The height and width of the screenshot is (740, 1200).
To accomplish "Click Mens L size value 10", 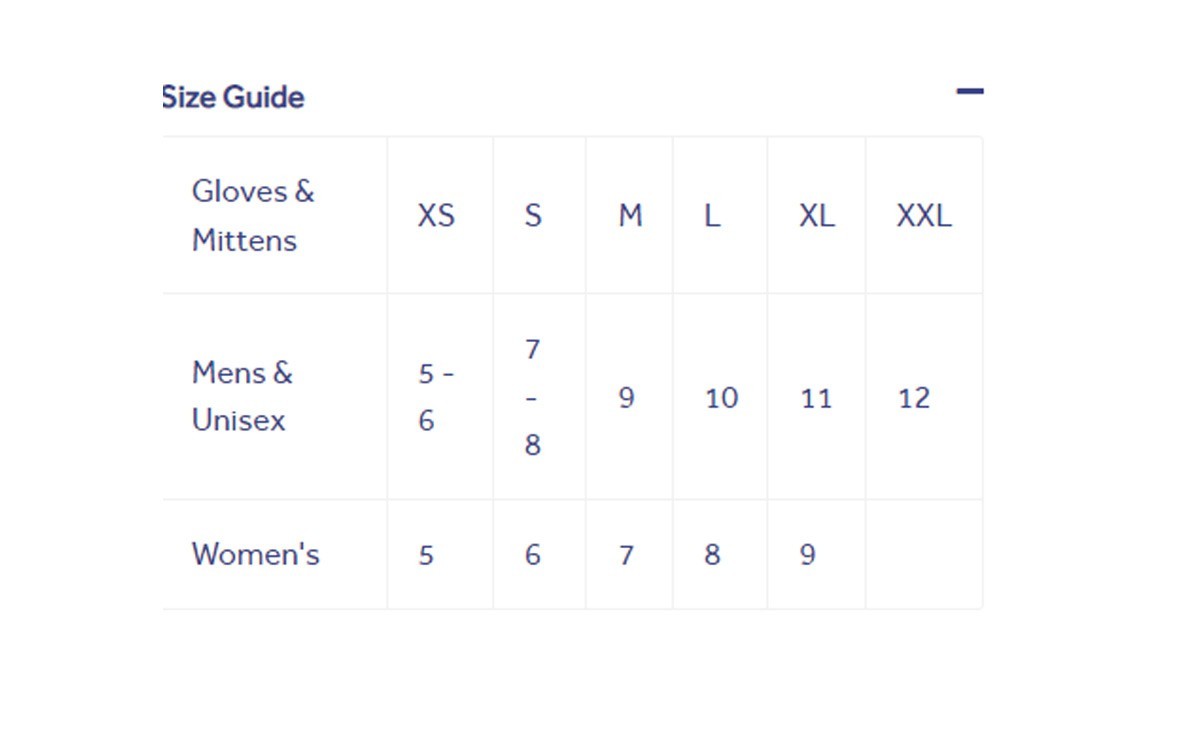I will pyautogui.click(x=721, y=398).
